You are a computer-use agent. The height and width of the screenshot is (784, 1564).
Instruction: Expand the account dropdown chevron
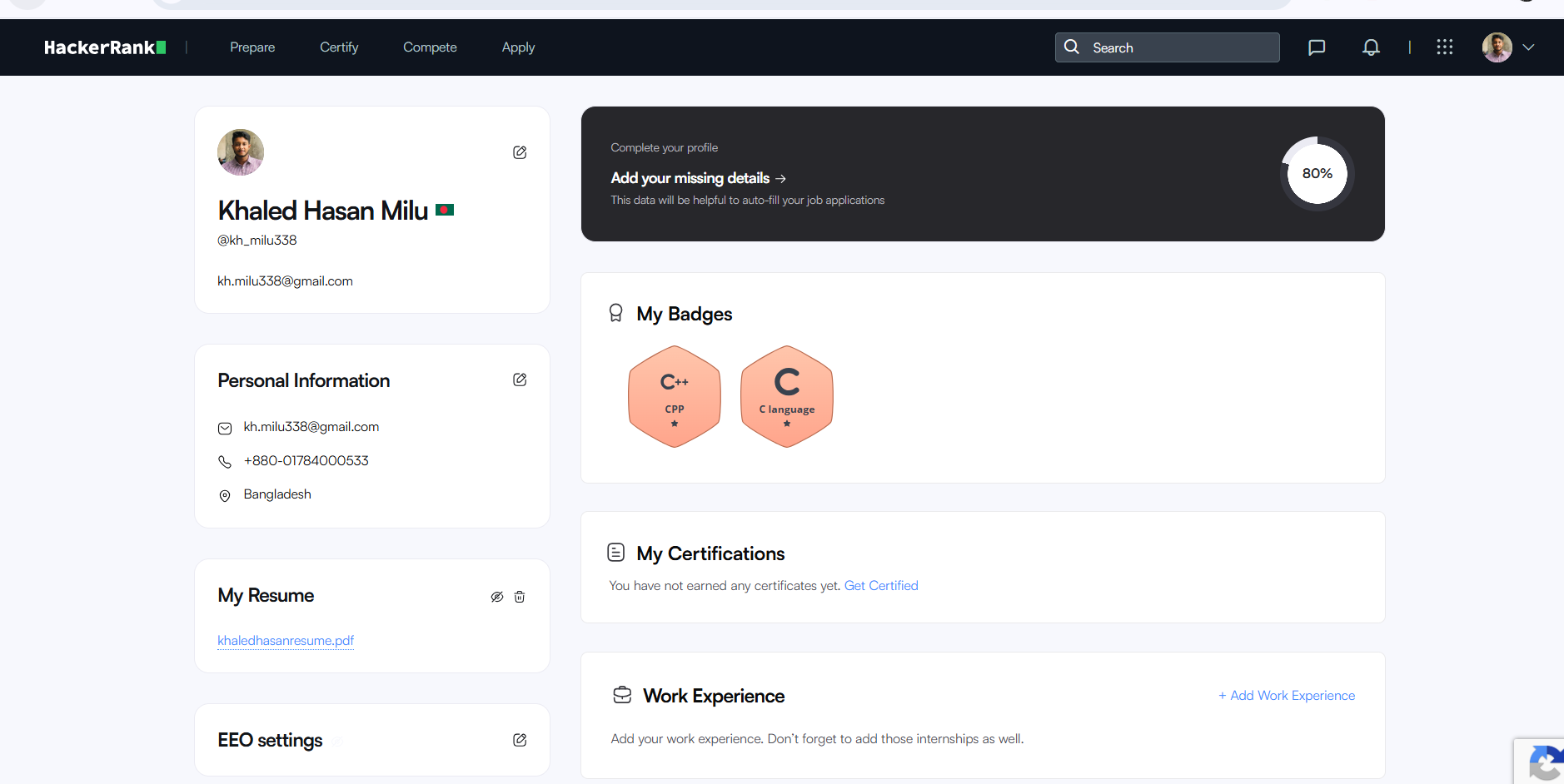pyautogui.click(x=1529, y=47)
